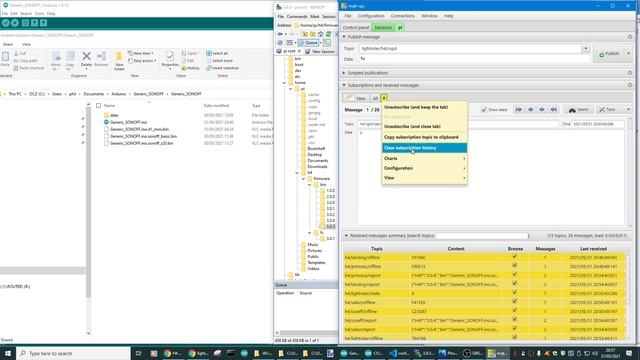640x360 pixels.
Task: Collapse Received messages summary section
Action: [x=346, y=236]
